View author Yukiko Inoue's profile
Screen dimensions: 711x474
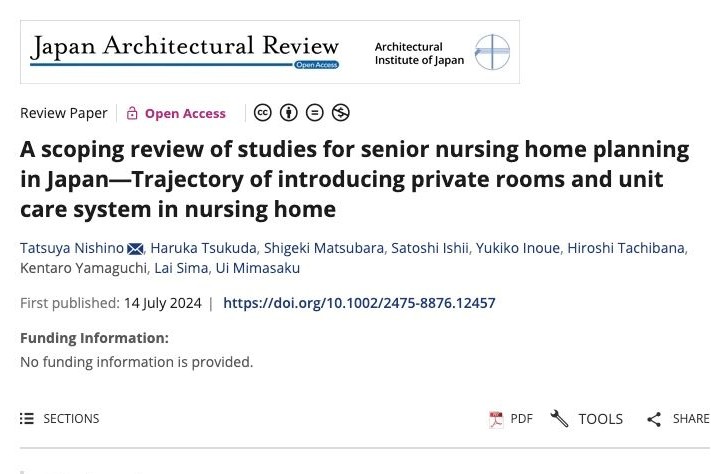tap(517, 248)
